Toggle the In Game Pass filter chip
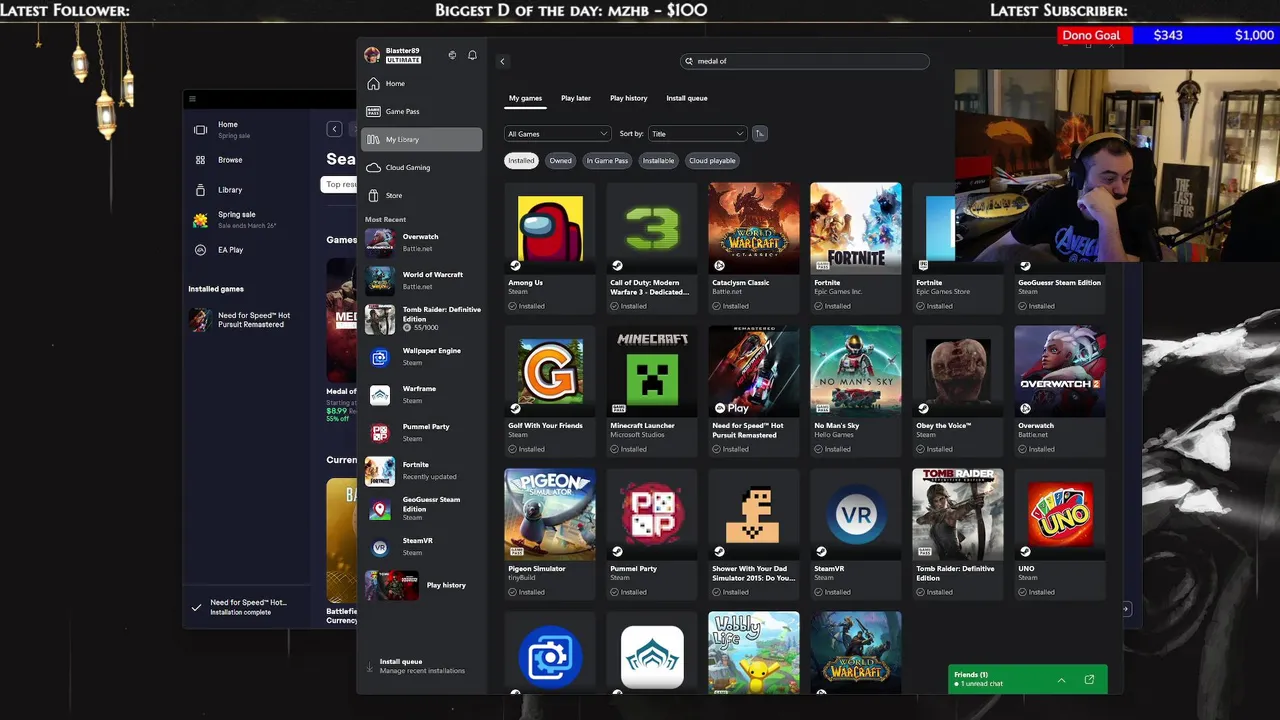 click(x=607, y=161)
